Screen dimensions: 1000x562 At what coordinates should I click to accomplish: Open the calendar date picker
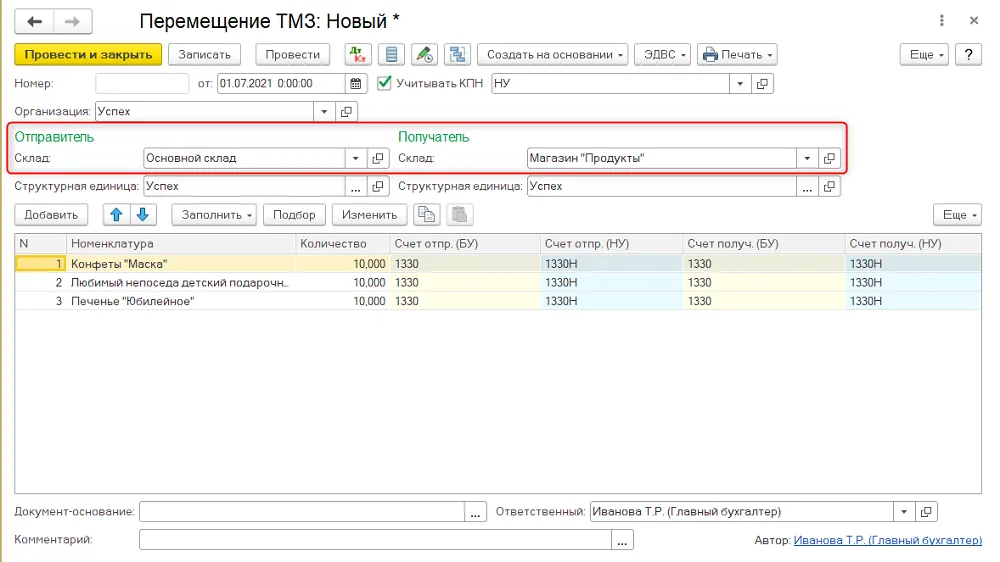tap(356, 84)
